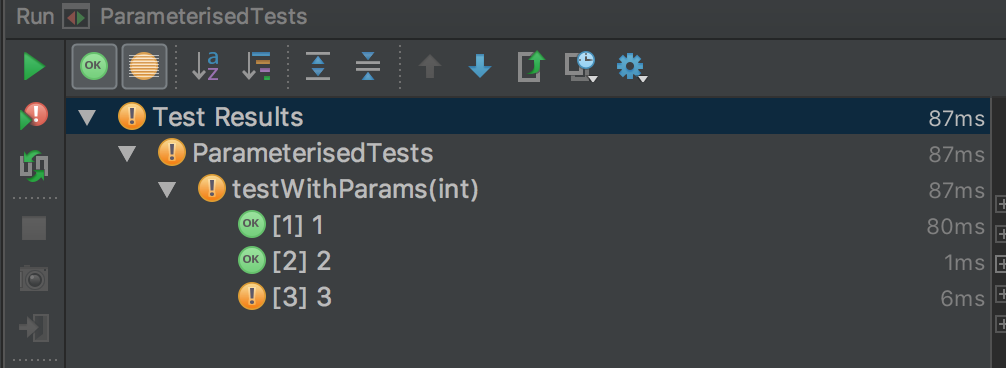Click the OK icon of [1] 1
Image resolution: width=1006 pixels, height=368 pixels.
252,224
